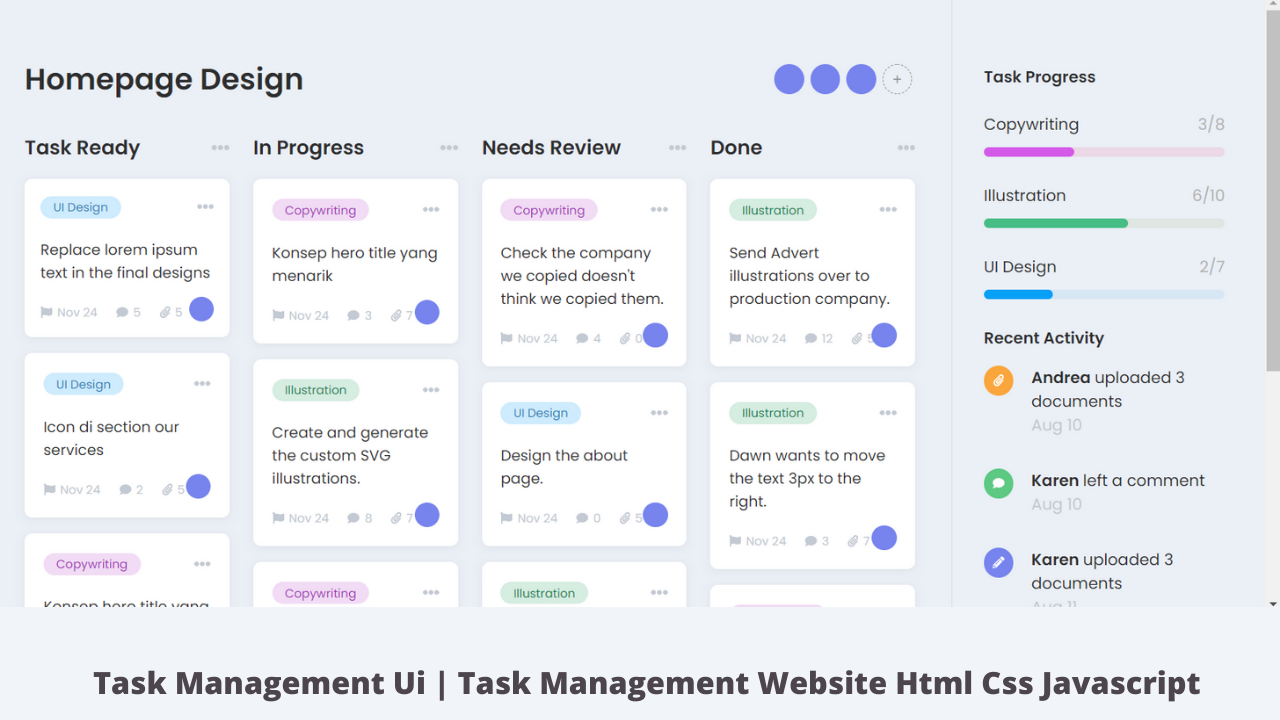The width and height of the screenshot is (1280, 720).
Task: Click flag icon on Icon di section card
Action: [49, 489]
